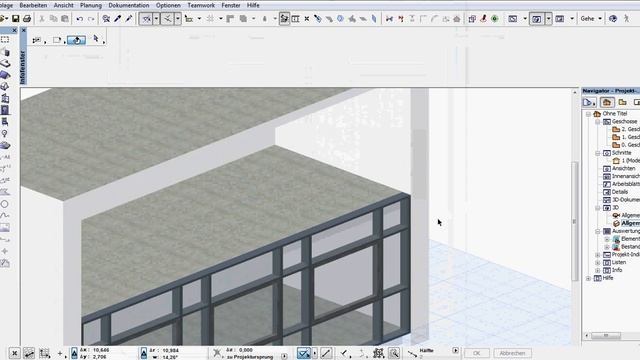The height and width of the screenshot is (360, 640).
Task: Open the Hilfe menu in the menu bar
Action: (253, 5)
